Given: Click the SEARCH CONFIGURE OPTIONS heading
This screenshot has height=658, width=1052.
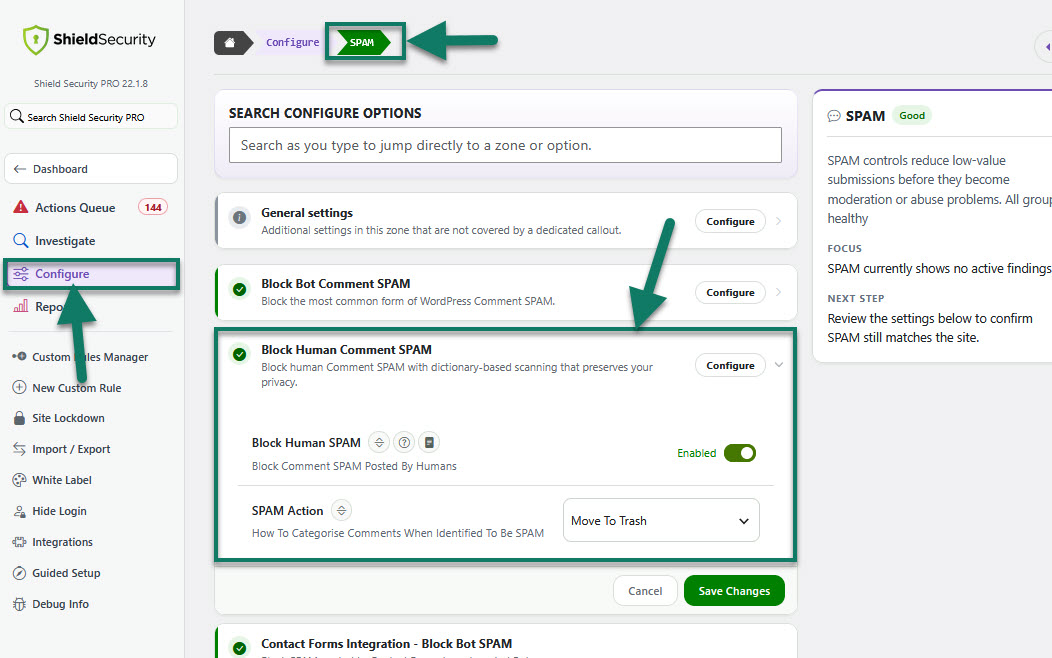Looking at the screenshot, I should [325, 113].
